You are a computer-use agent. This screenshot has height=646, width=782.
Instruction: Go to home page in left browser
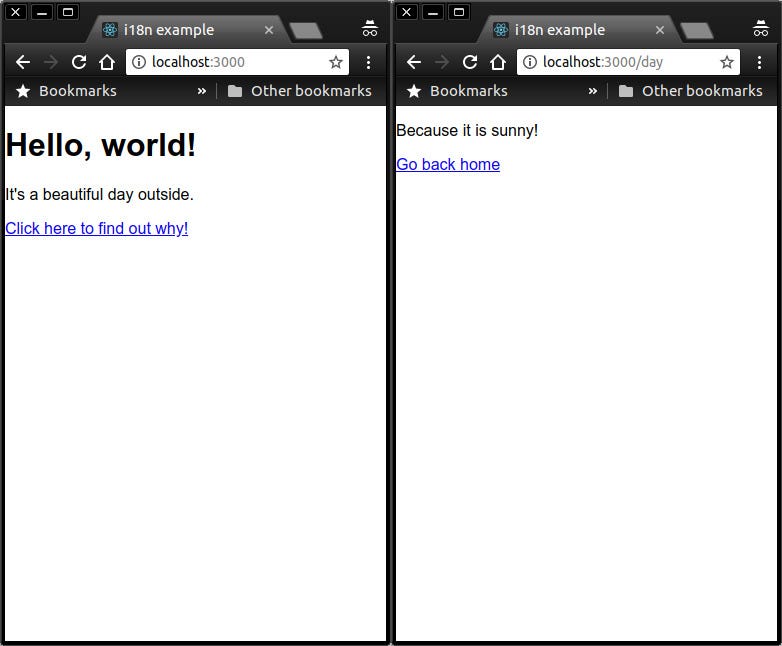point(107,62)
